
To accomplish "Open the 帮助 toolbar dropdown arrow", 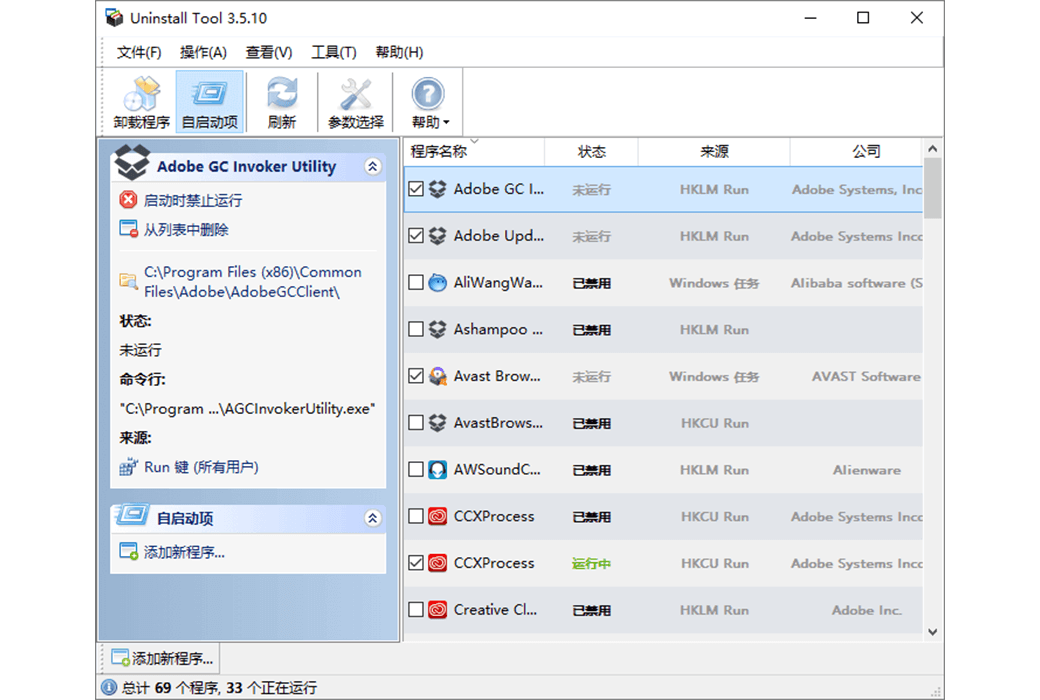I will [446, 123].
